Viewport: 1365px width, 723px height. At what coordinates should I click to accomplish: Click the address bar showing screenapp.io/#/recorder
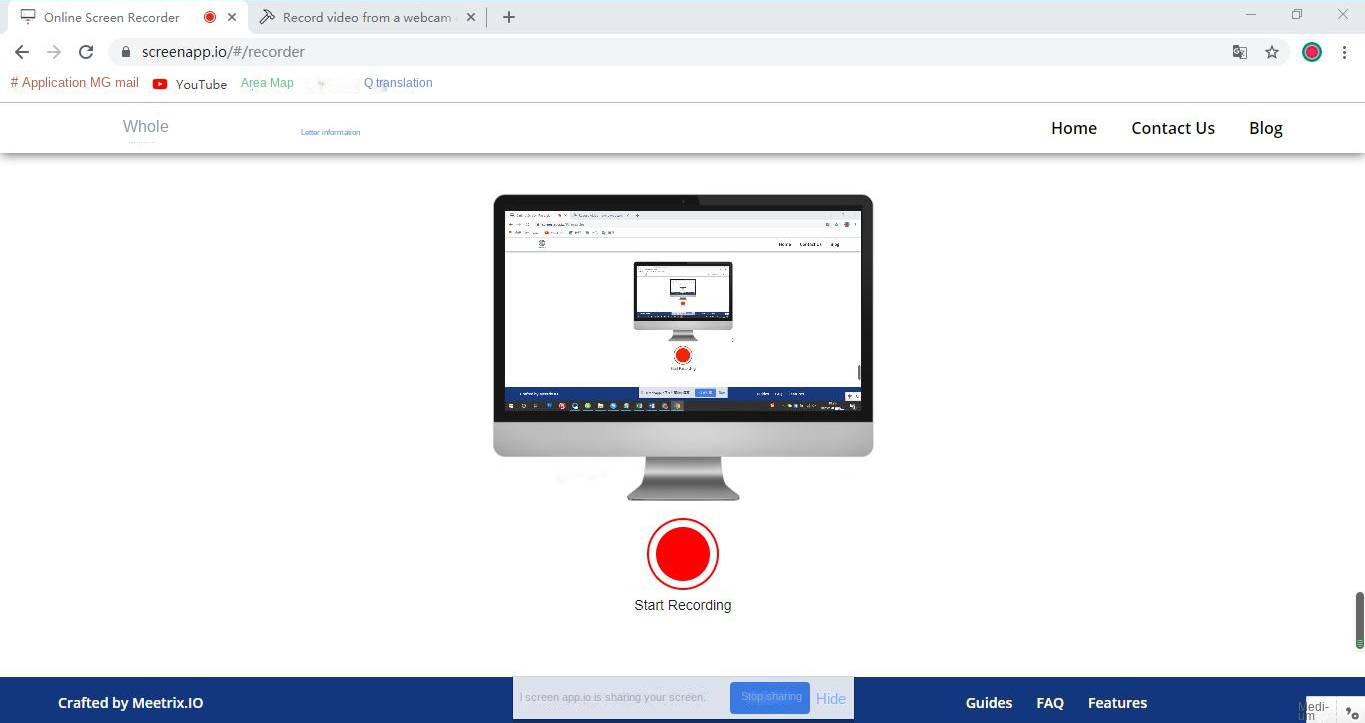click(x=600, y=52)
